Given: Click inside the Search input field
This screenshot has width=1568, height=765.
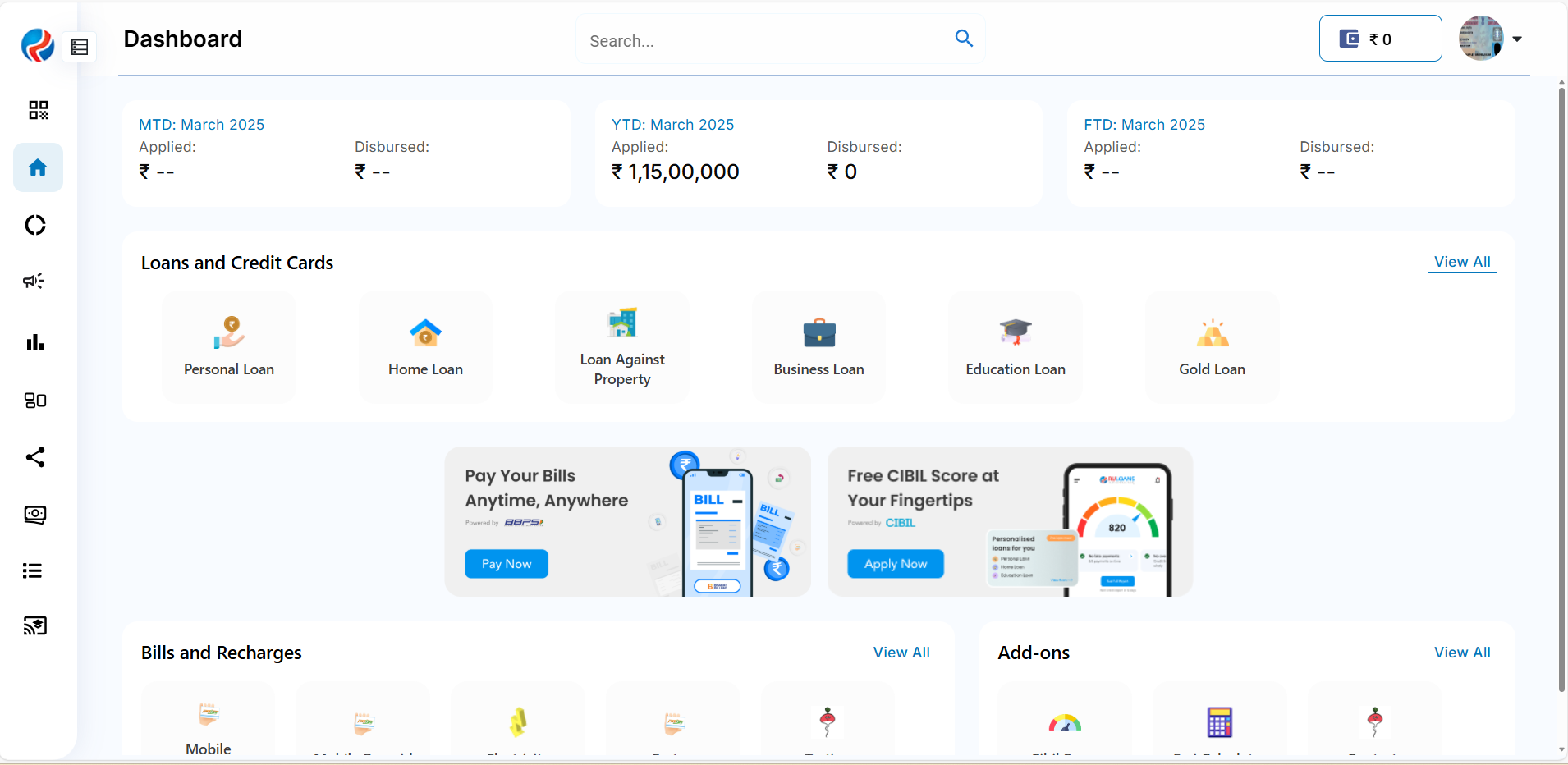Looking at the screenshot, I should 763,41.
